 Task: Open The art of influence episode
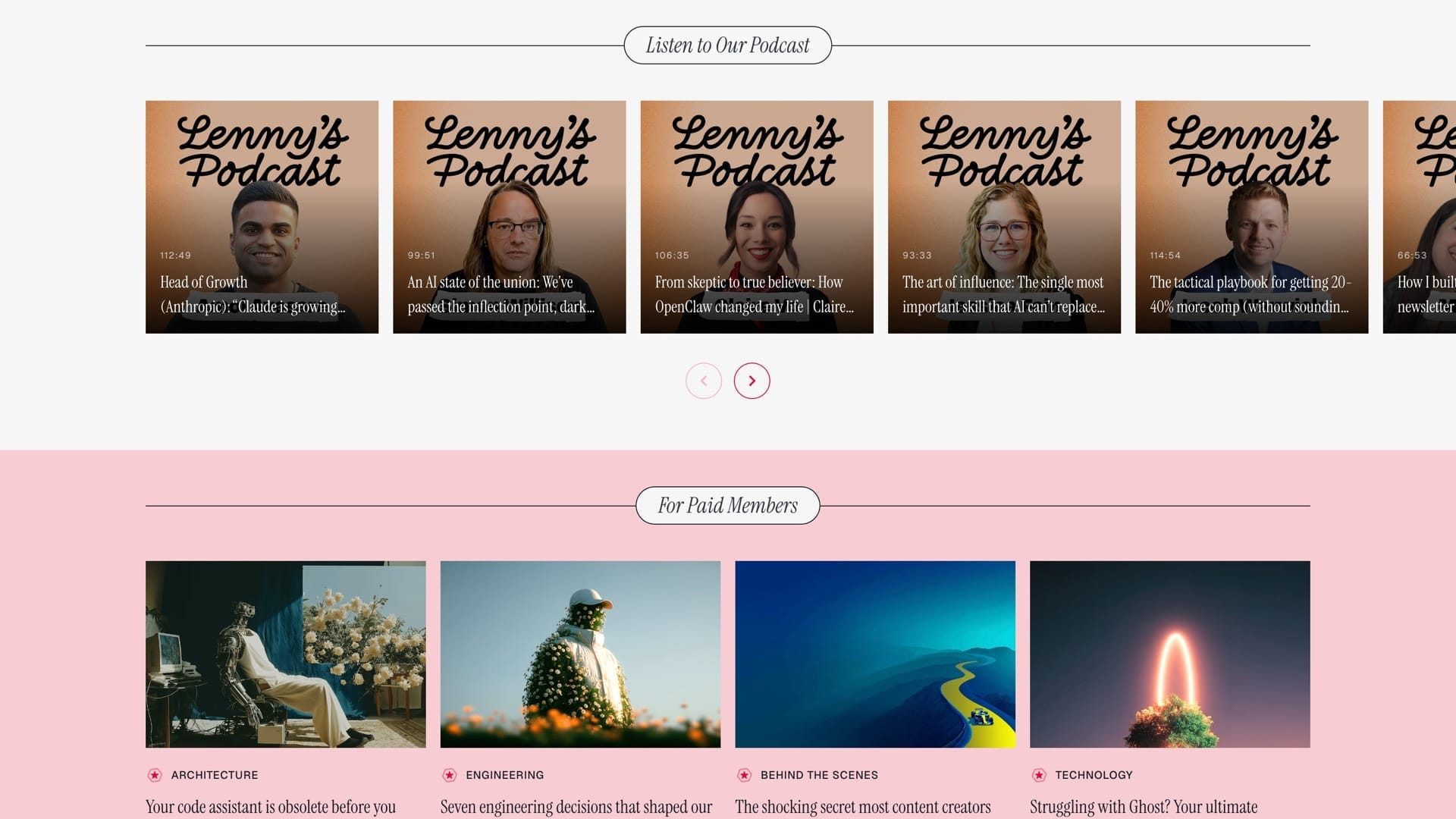1004,217
